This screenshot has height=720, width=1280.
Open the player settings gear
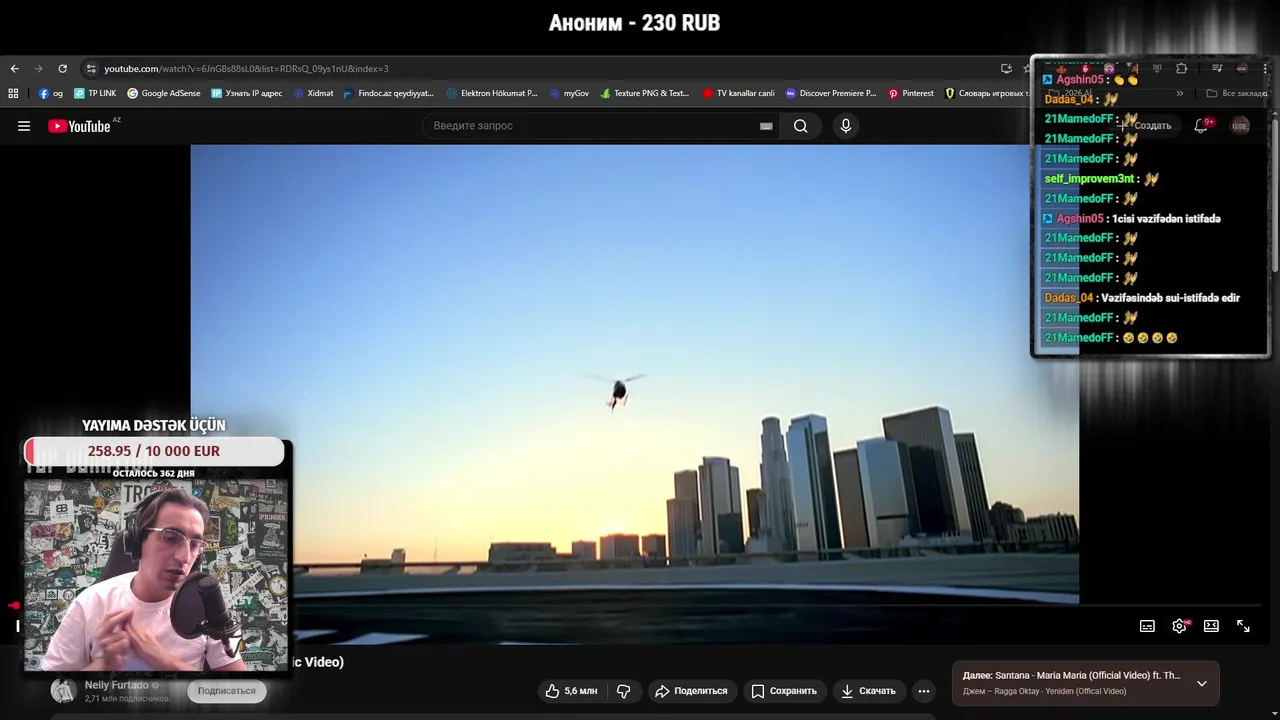[1179, 626]
